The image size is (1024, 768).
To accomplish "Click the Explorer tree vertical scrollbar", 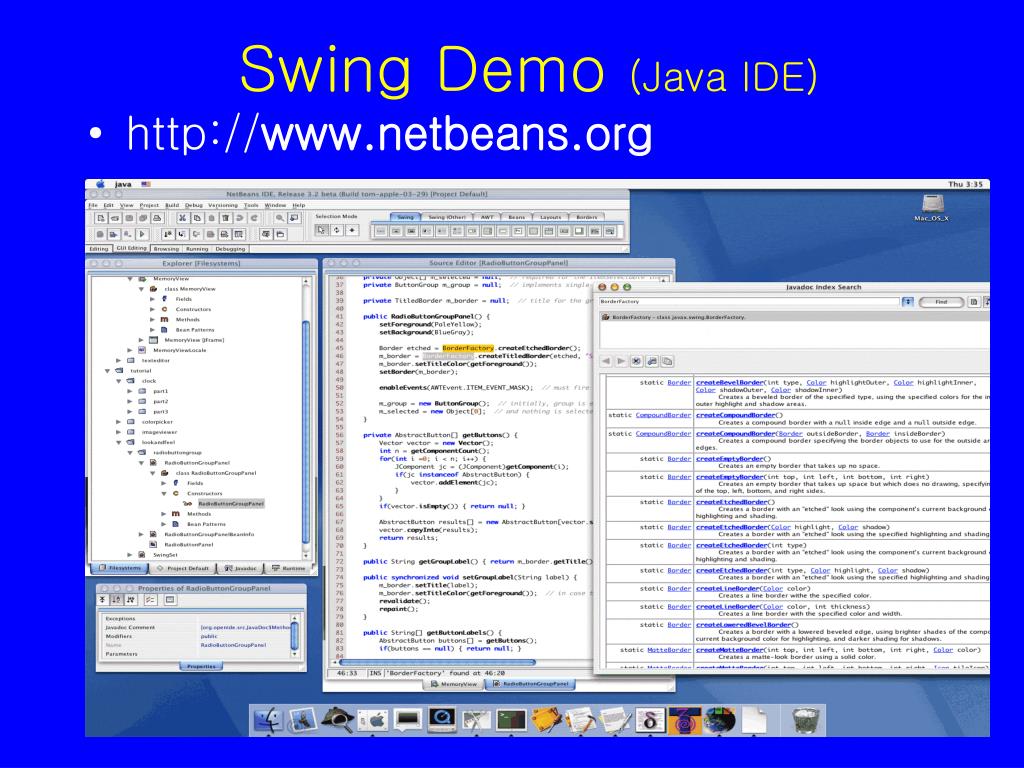I will [306, 418].
